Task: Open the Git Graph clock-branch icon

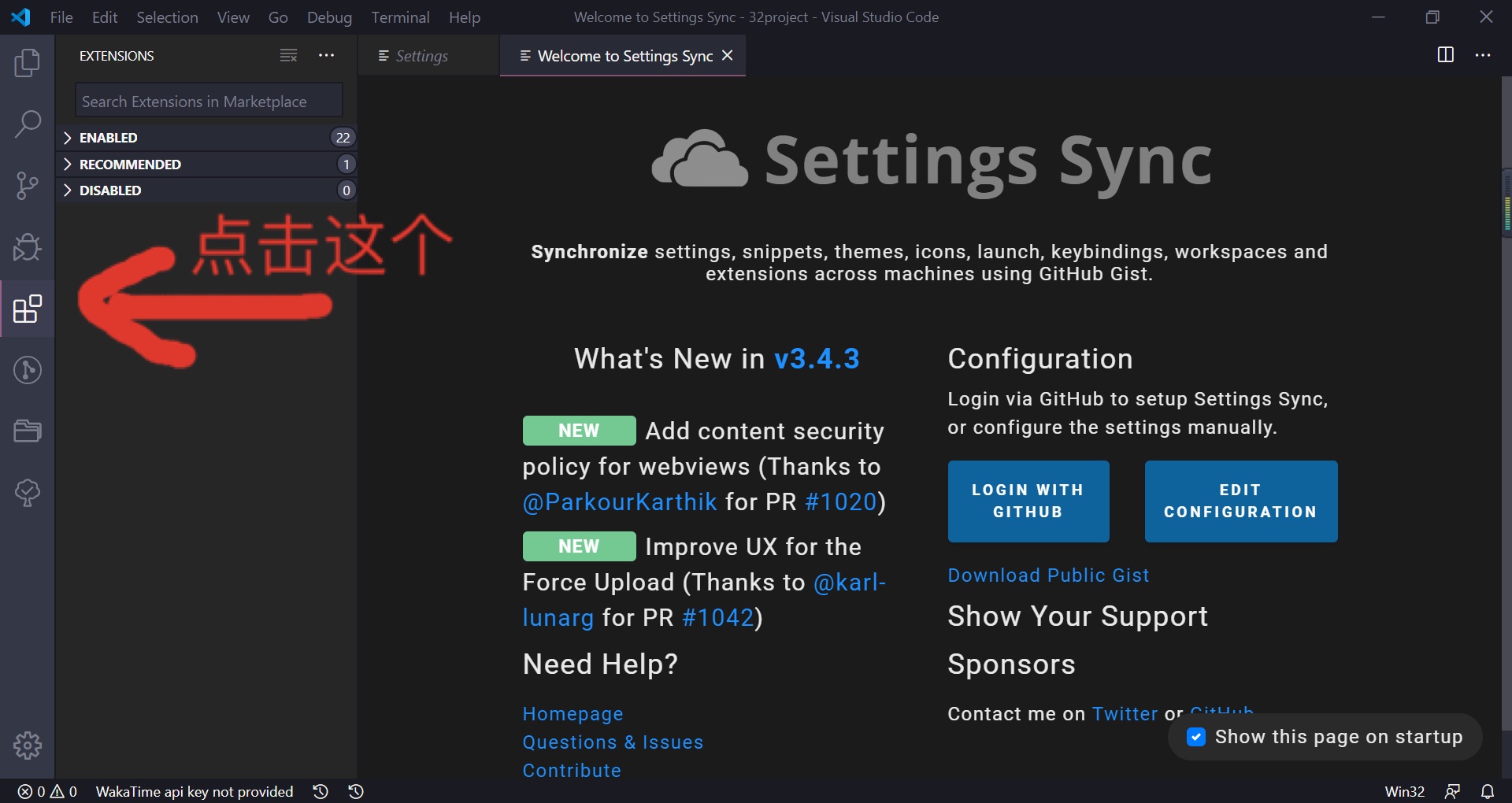Action: [28, 370]
